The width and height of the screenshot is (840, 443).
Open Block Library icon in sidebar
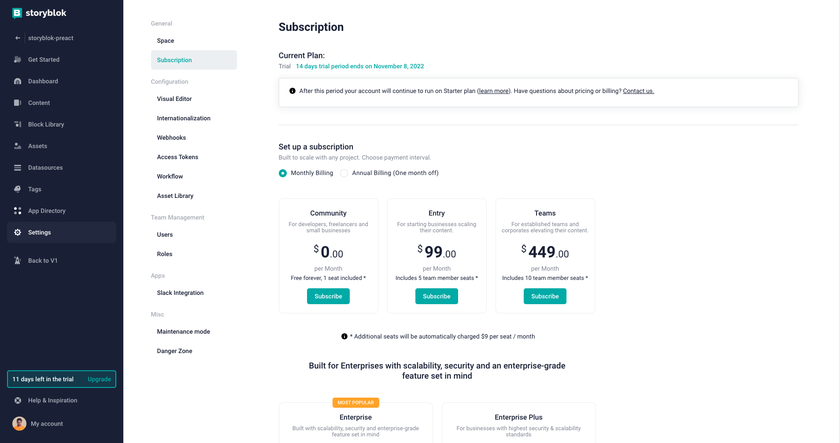[x=18, y=124]
